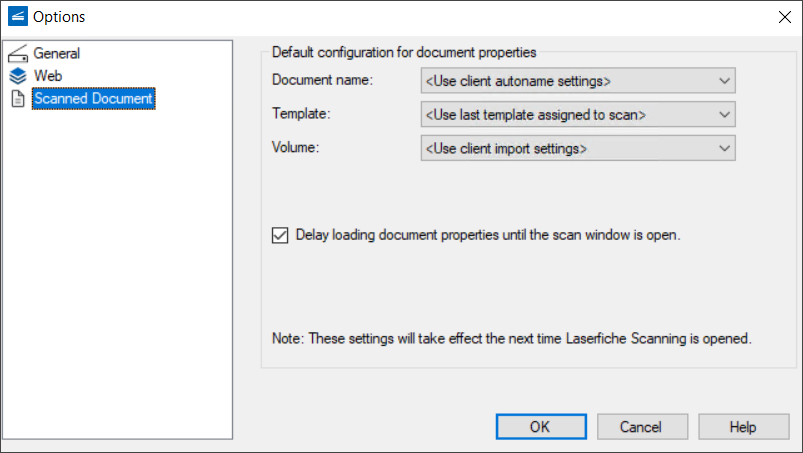Close the Options dialog
Viewport: 803px width, 453px height.
tap(785, 17)
